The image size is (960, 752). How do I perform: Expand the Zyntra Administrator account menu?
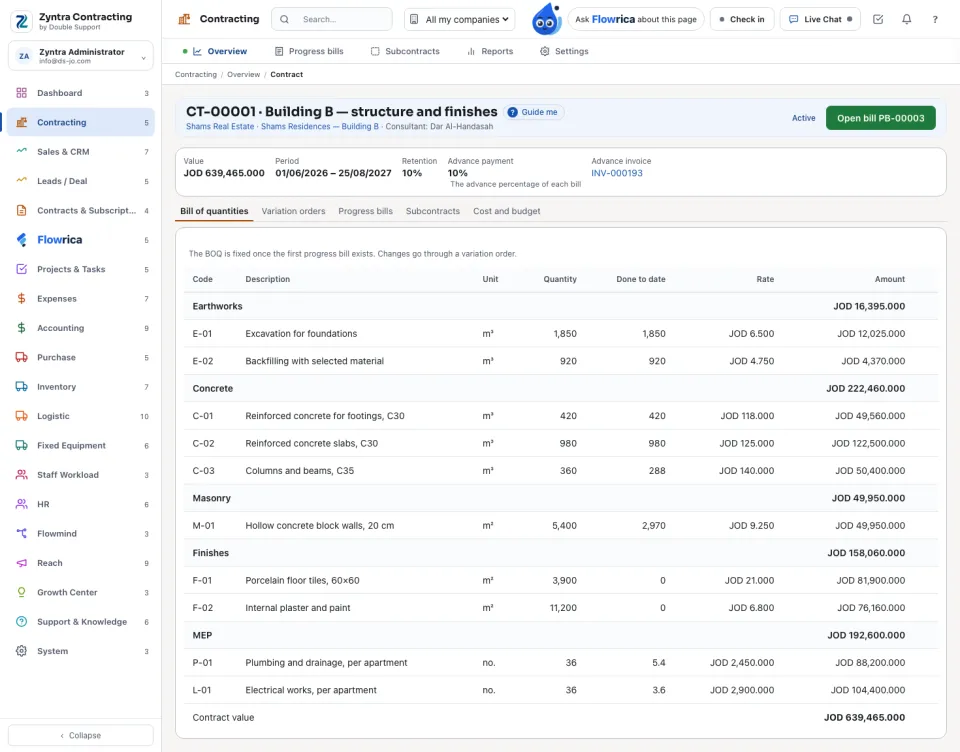click(x=81, y=56)
